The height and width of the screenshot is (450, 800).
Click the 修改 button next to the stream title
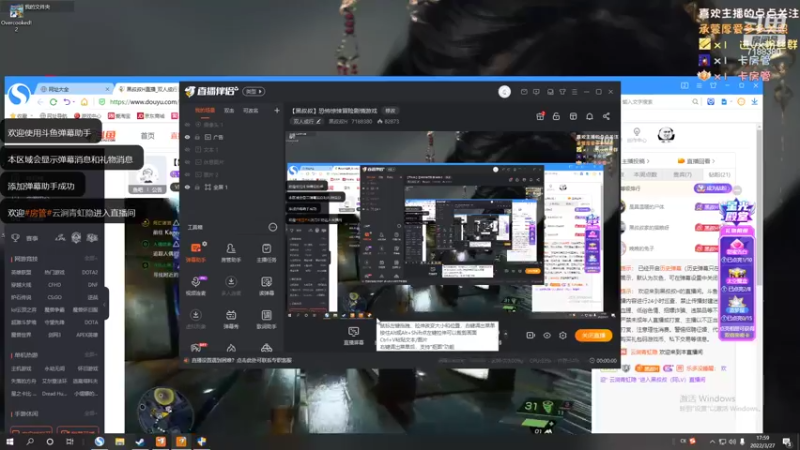tap(390, 111)
